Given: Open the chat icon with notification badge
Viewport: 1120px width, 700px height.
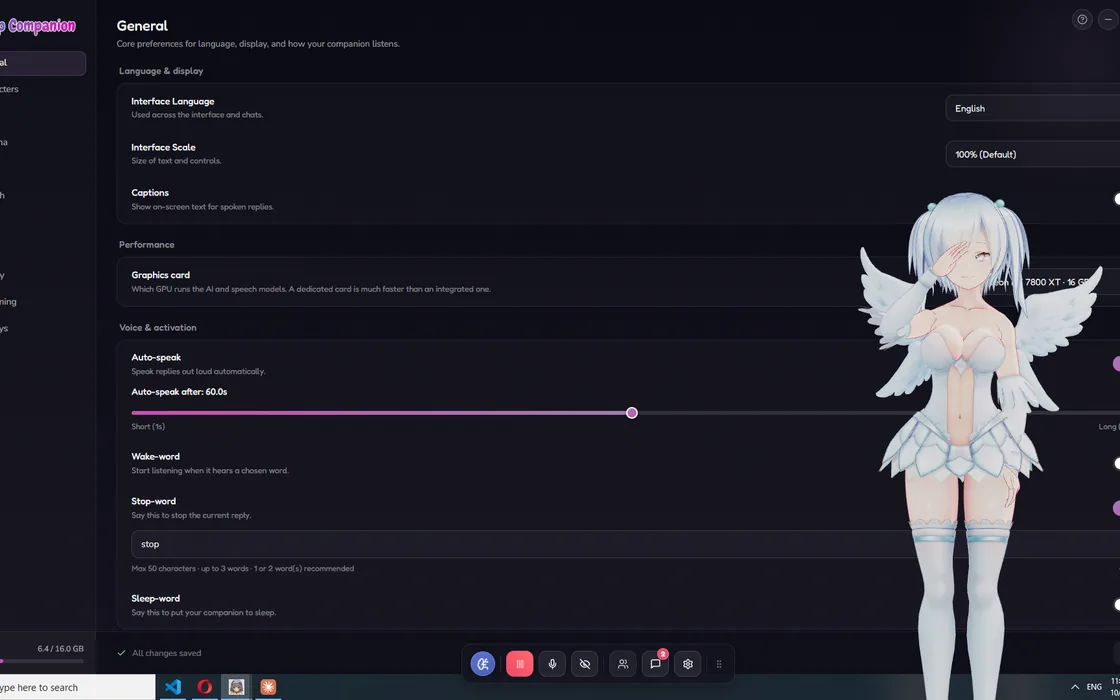Looking at the screenshot, I should (x=656, y=664).
